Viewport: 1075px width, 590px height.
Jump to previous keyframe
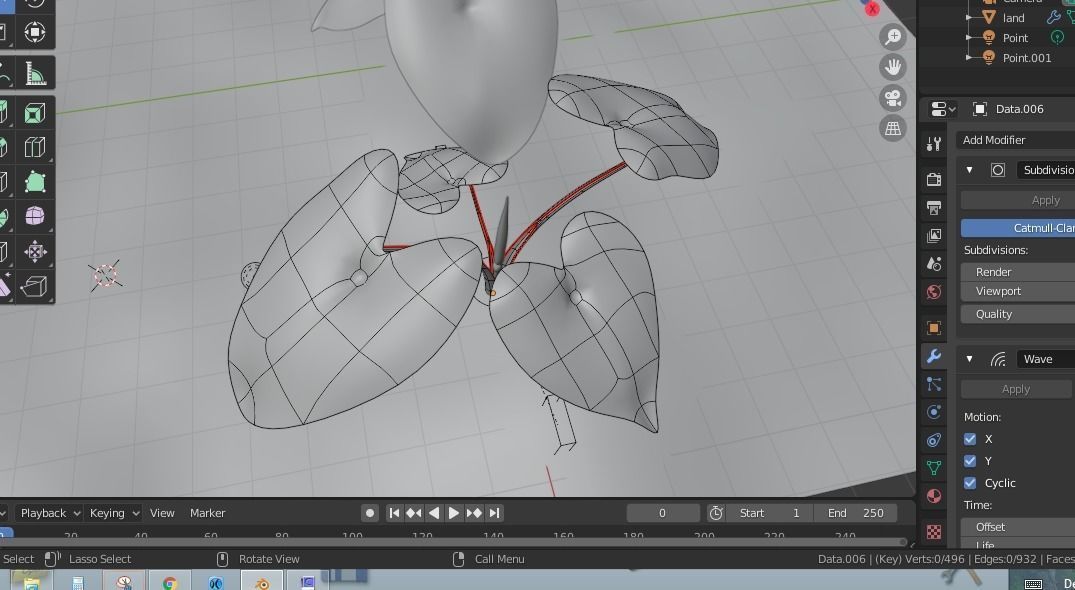[414, 513]
